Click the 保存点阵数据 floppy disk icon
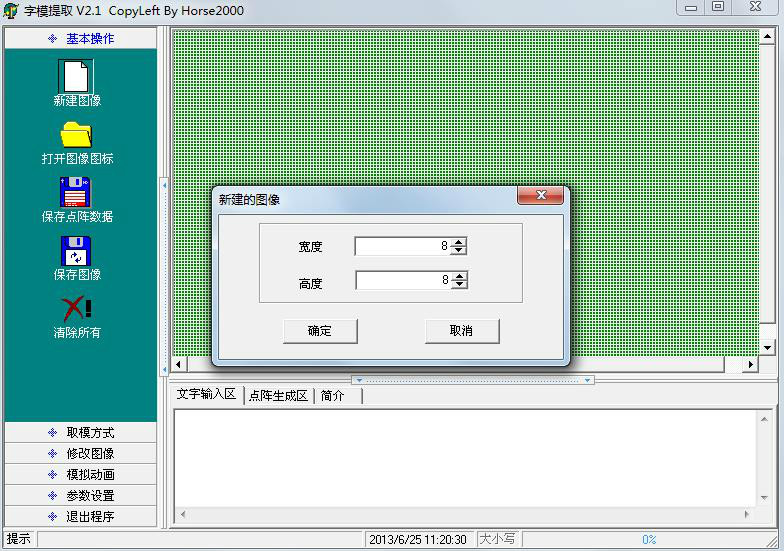784x551 pixels. (x=76, y=193)
